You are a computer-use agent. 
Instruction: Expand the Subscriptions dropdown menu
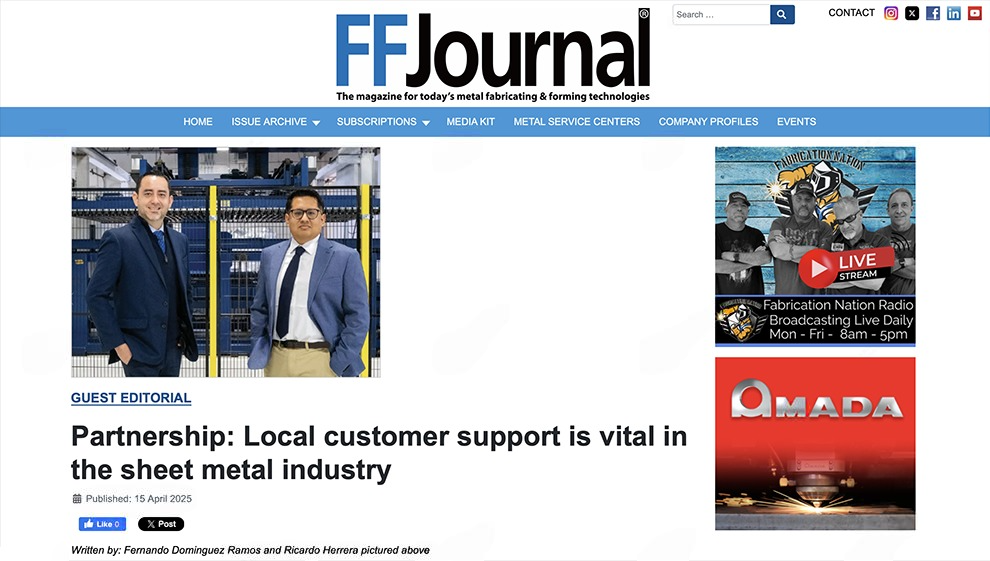(x=383, y=122)
